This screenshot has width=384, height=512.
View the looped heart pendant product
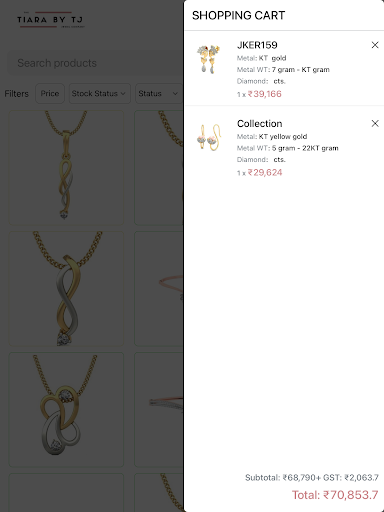tap(66, 409)
